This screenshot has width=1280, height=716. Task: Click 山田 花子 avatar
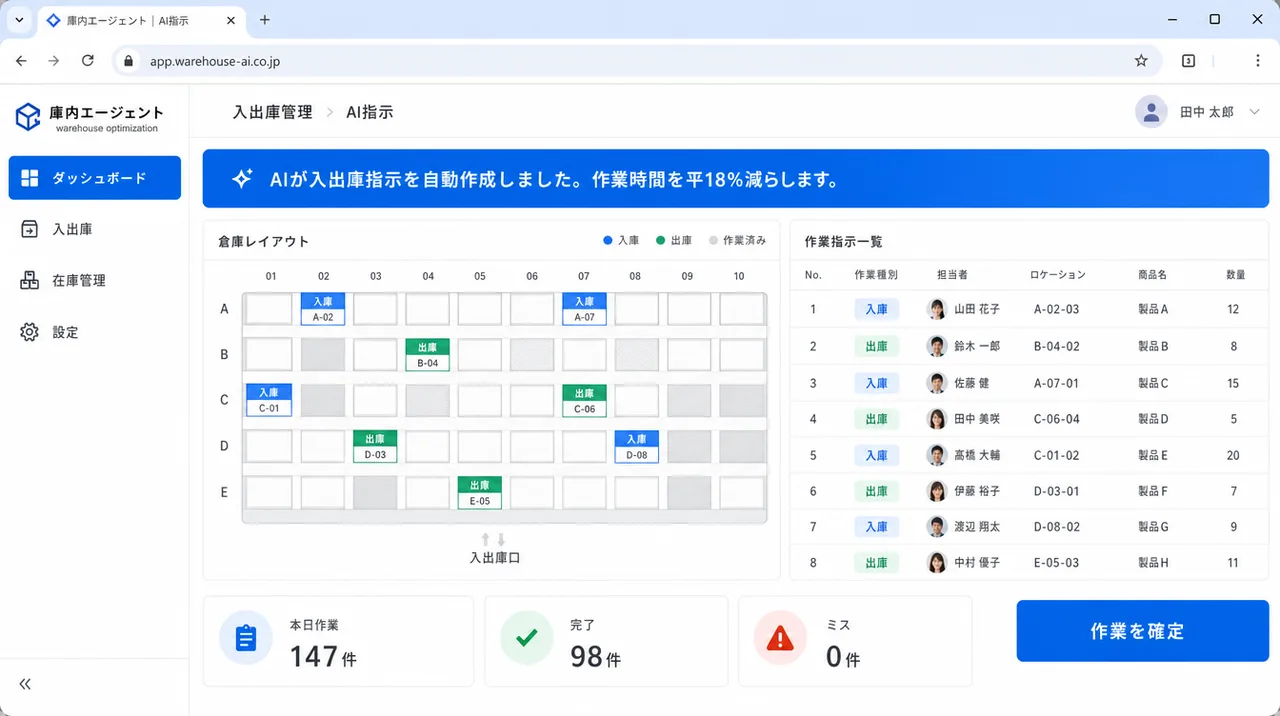(x=937, y=309)
